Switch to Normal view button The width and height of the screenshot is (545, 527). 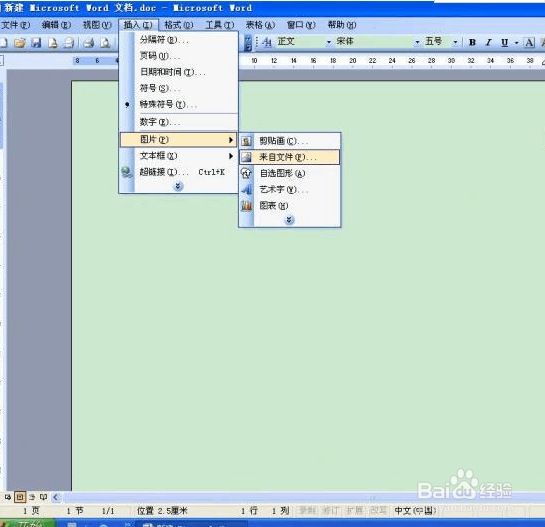(8, 497)
